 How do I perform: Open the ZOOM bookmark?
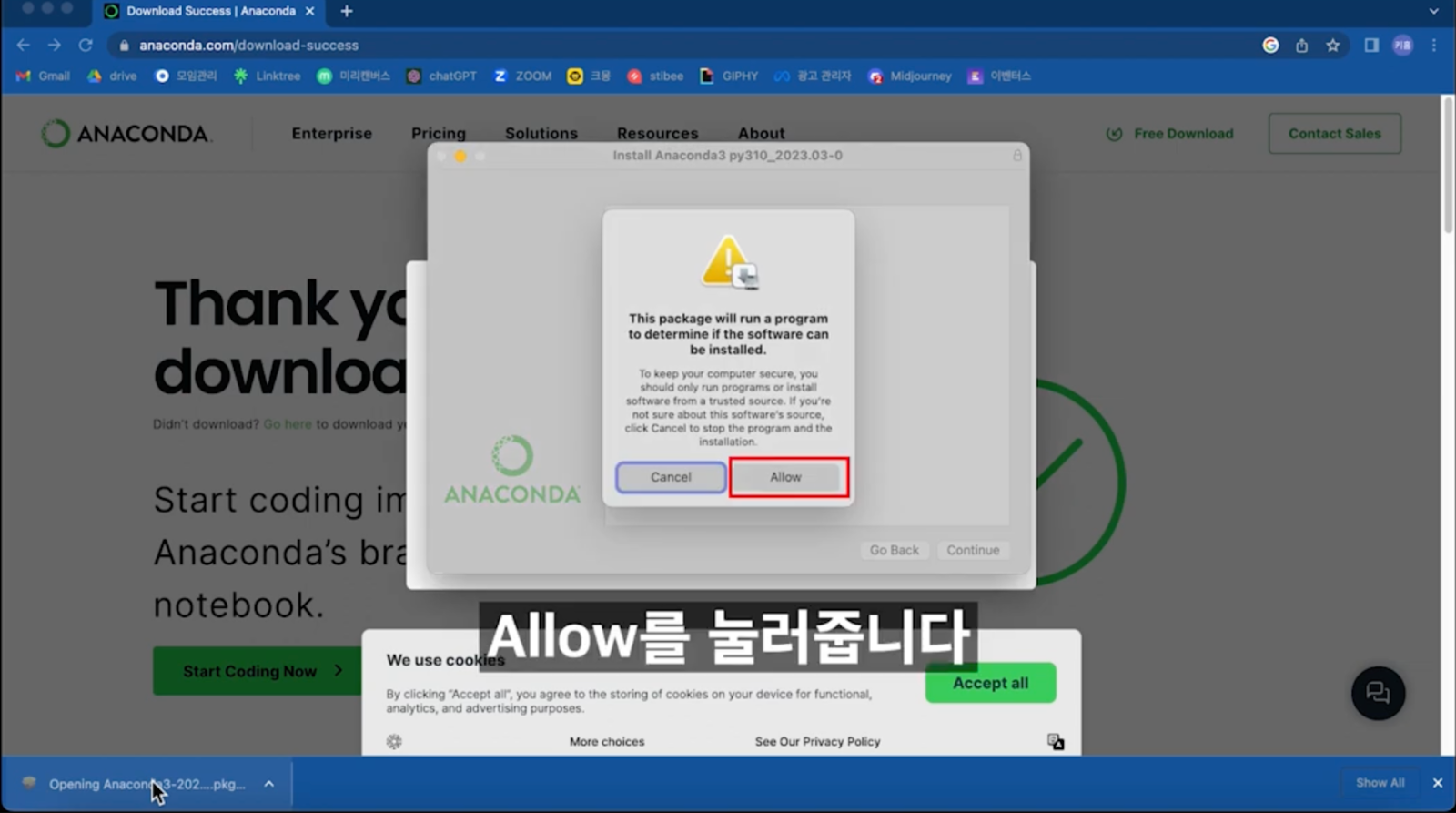pos(522,76)
